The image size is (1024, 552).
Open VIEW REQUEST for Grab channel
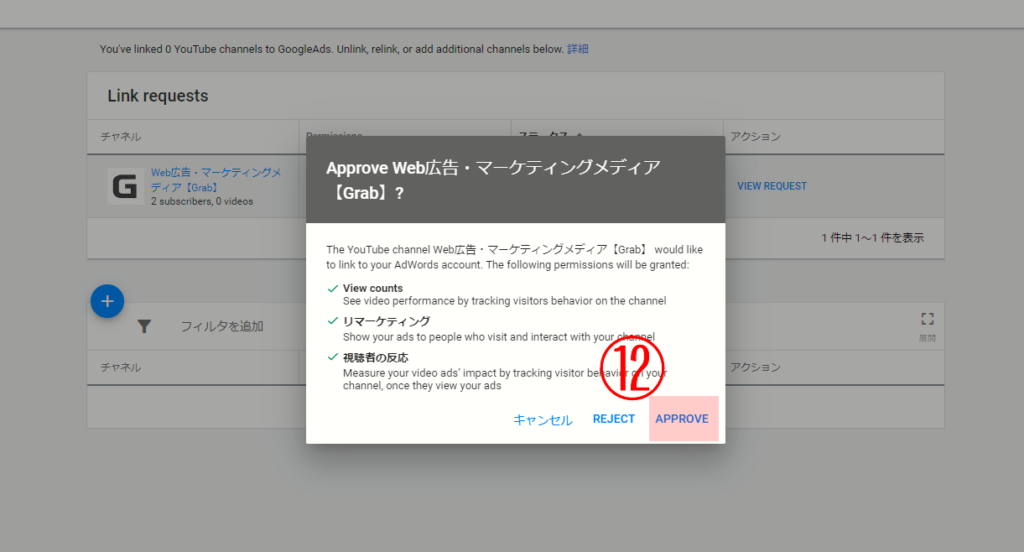771,186
